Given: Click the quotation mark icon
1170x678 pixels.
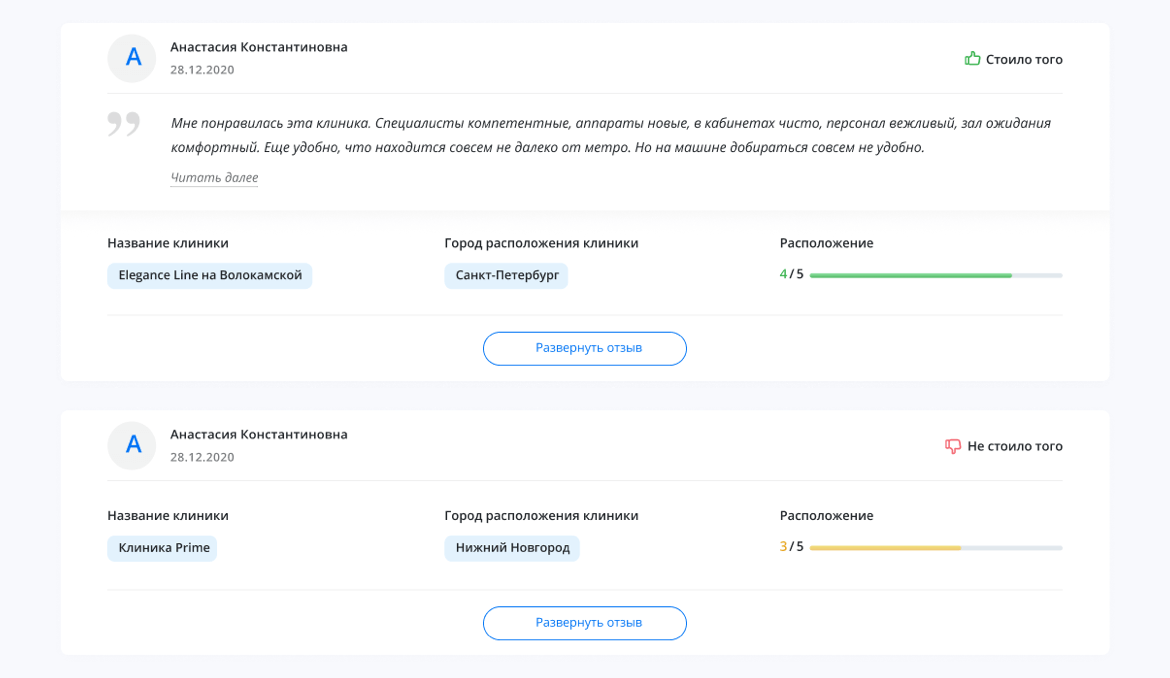Looking at the screenshot, I should pyautogui.click(x=124, y=125).
